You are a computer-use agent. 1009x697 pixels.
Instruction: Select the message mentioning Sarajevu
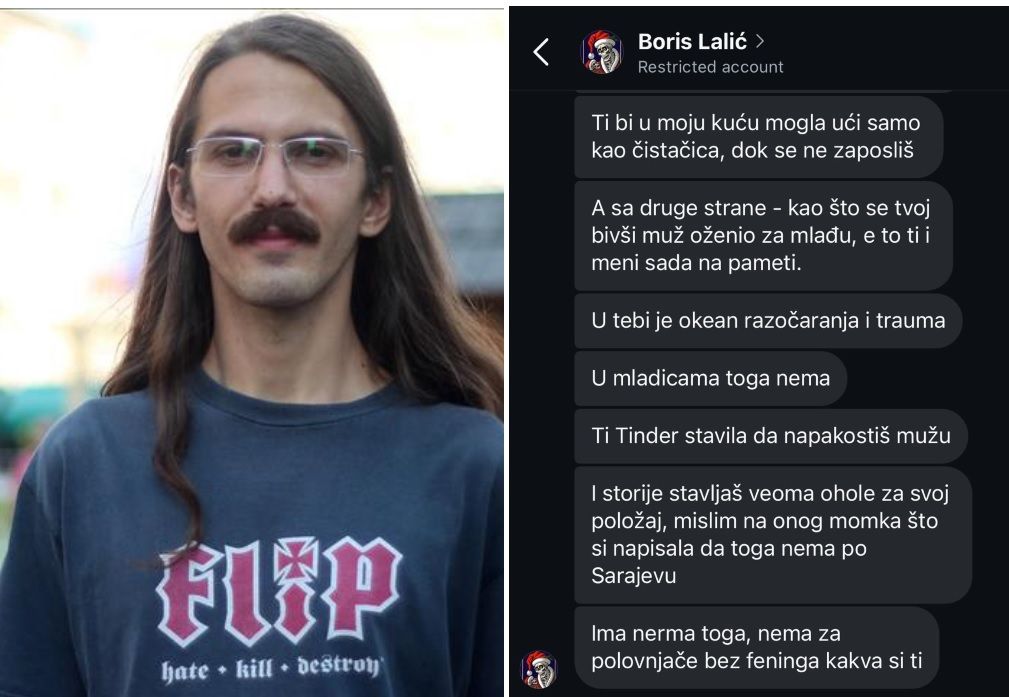click(x=773, y=535)
